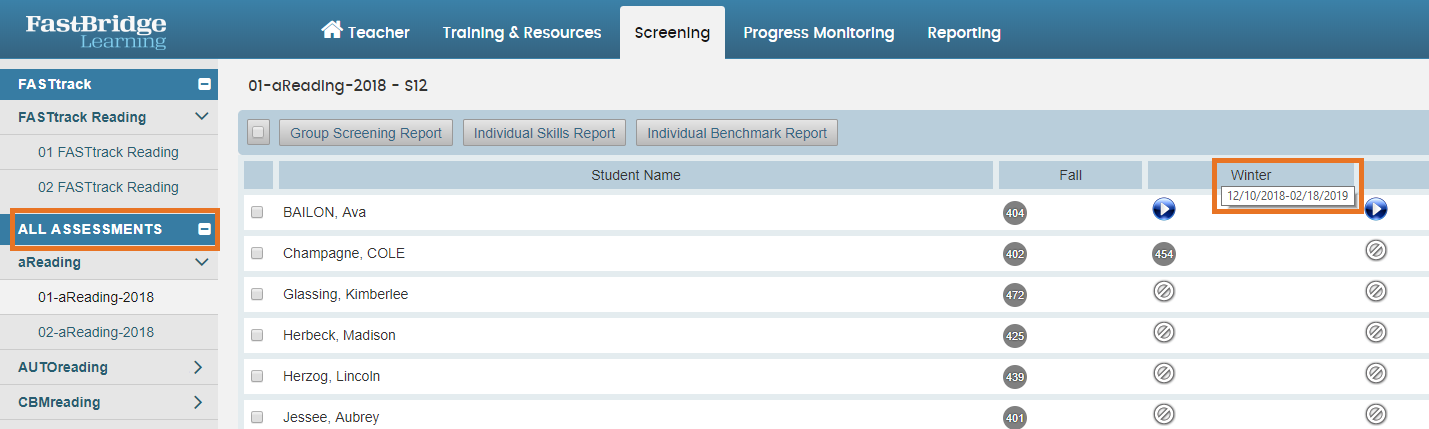
Task: Open the Teacher tab
Action: point(365,32)
